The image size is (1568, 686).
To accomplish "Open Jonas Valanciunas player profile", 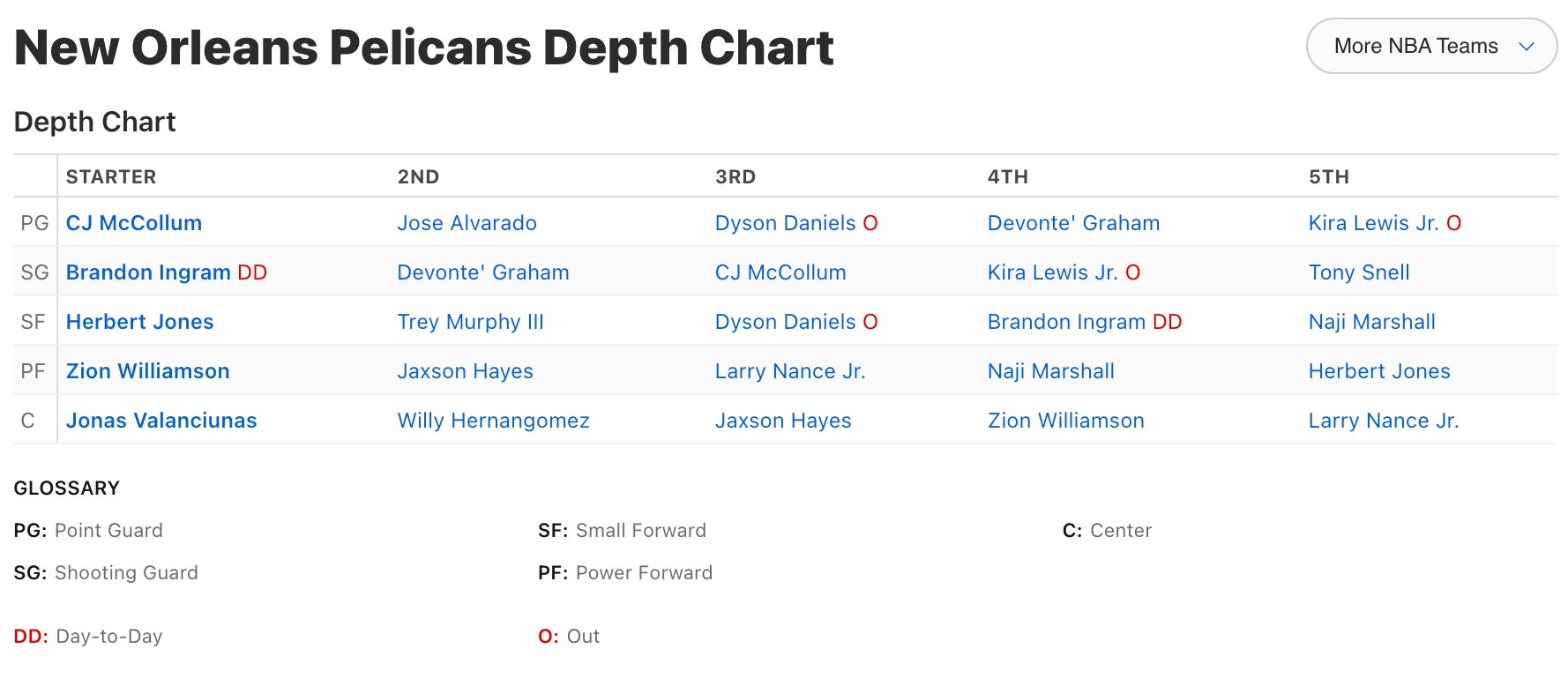I will tap(161, 421).
